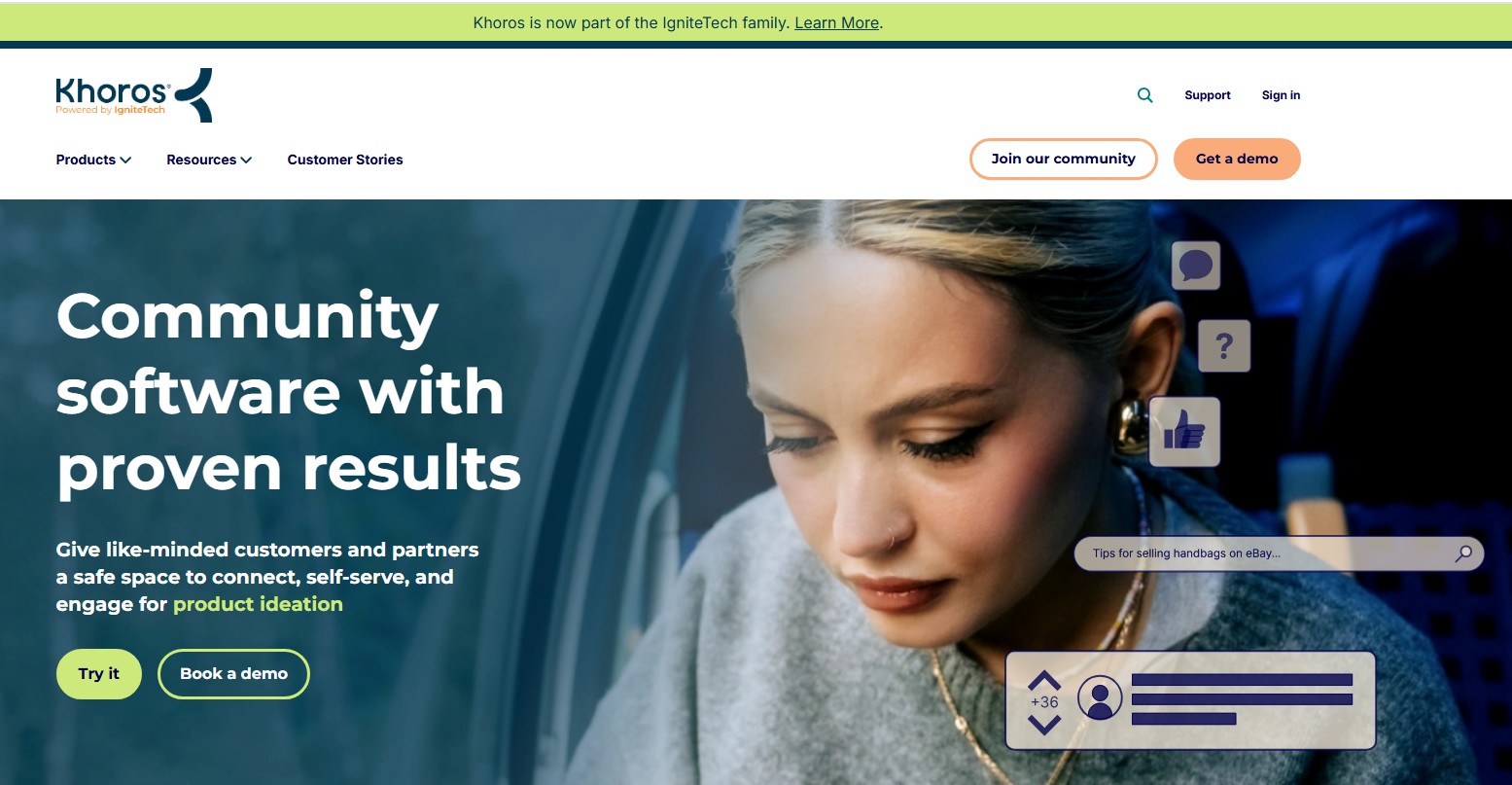Click the Sign in link
Viewport: 1512px width, 785px height.
1281,95
